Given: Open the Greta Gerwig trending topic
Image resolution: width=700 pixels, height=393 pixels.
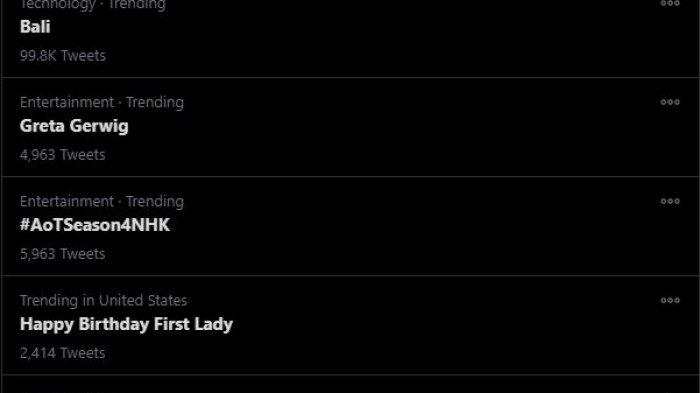Looking at the screenshot, I should pos(74,126).
